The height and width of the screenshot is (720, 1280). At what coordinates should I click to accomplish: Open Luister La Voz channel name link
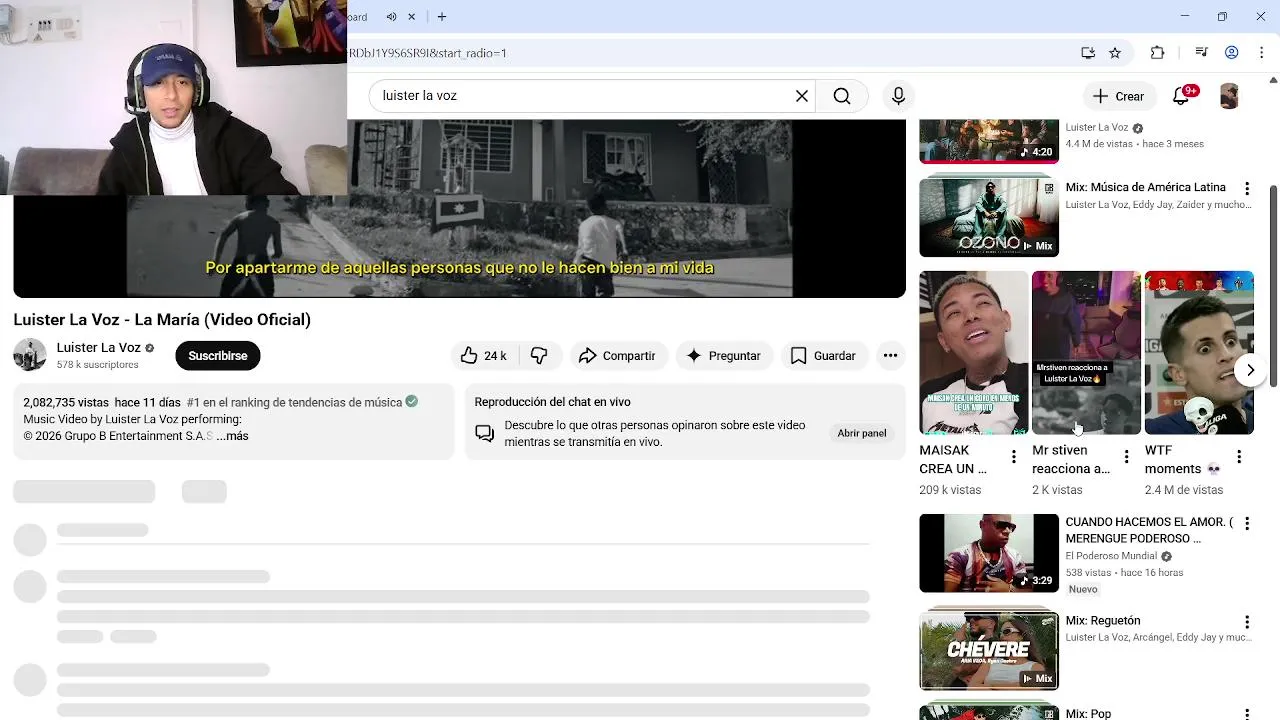(99, 347)
